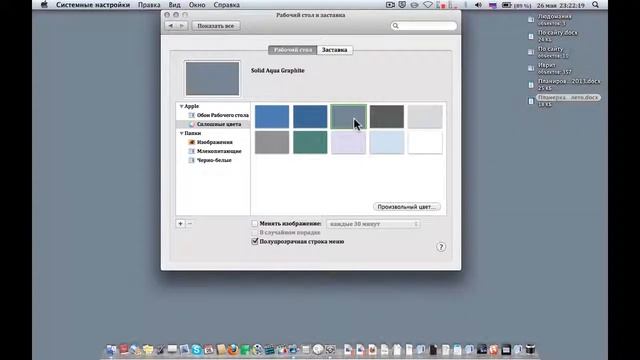This screenshot has height=360, width=640.
Task: Click the volume icon in menu bar
Action: [478, 5]
